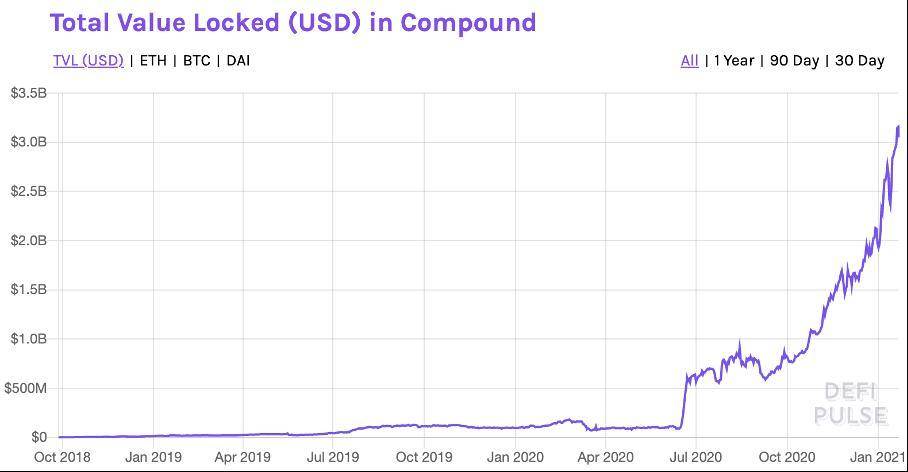Click the chart line peak near $3.0B
Screen dimensions: 908x472
tap(898, 127)
